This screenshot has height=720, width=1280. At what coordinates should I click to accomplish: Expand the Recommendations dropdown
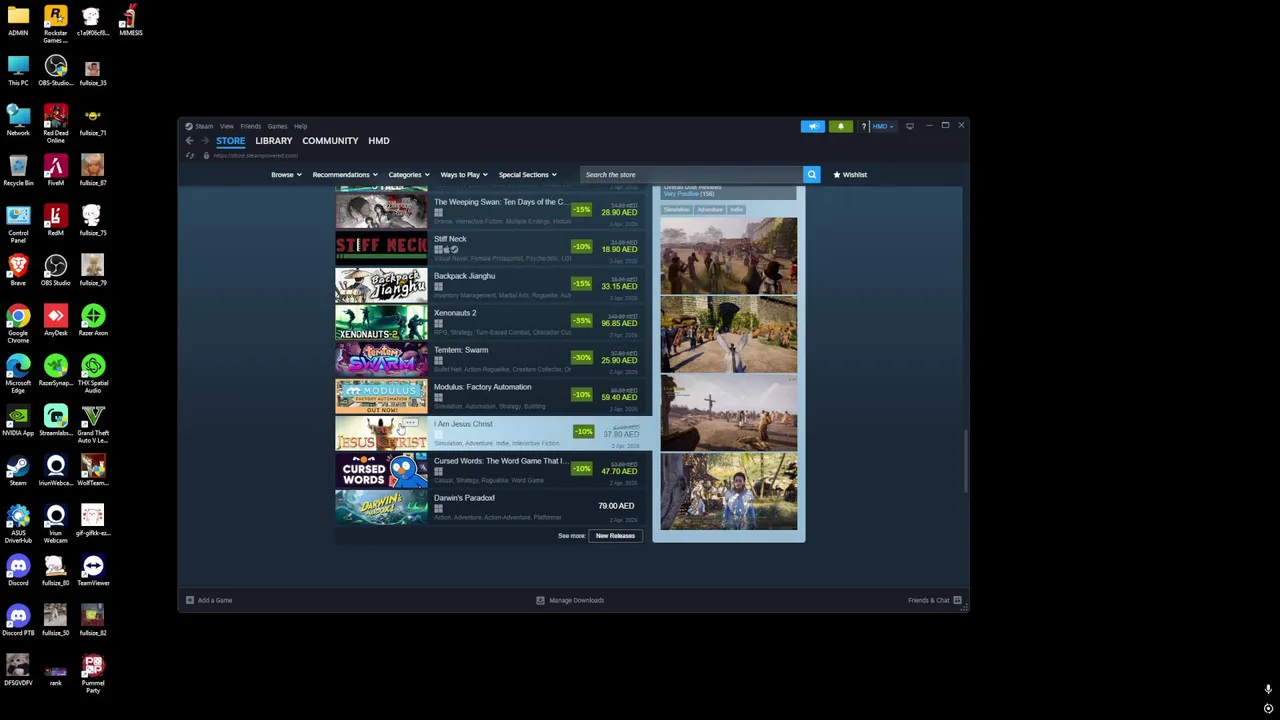(344, 175)
